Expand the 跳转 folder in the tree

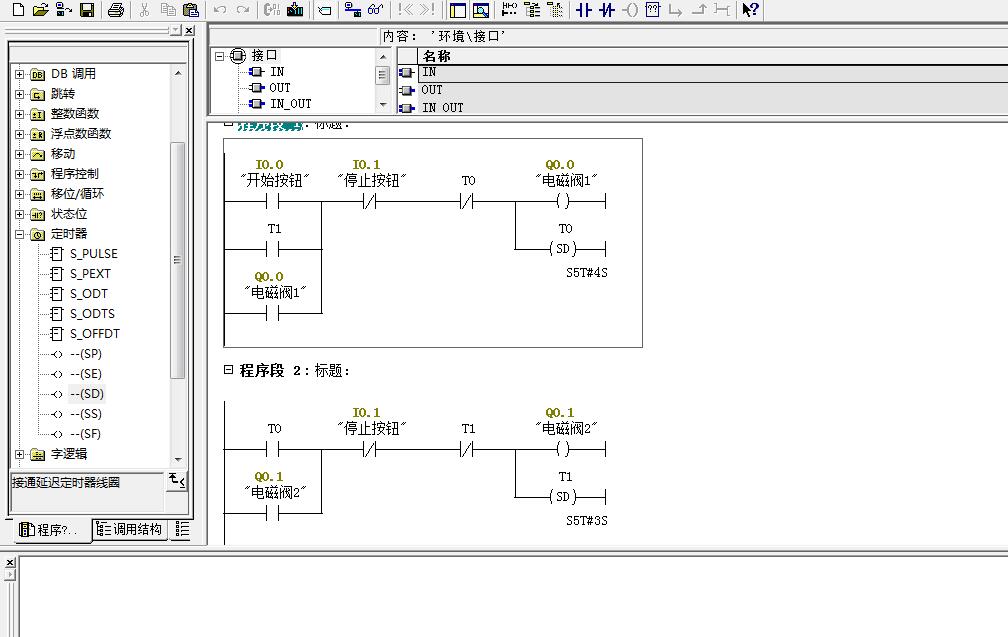click(19, 94)
